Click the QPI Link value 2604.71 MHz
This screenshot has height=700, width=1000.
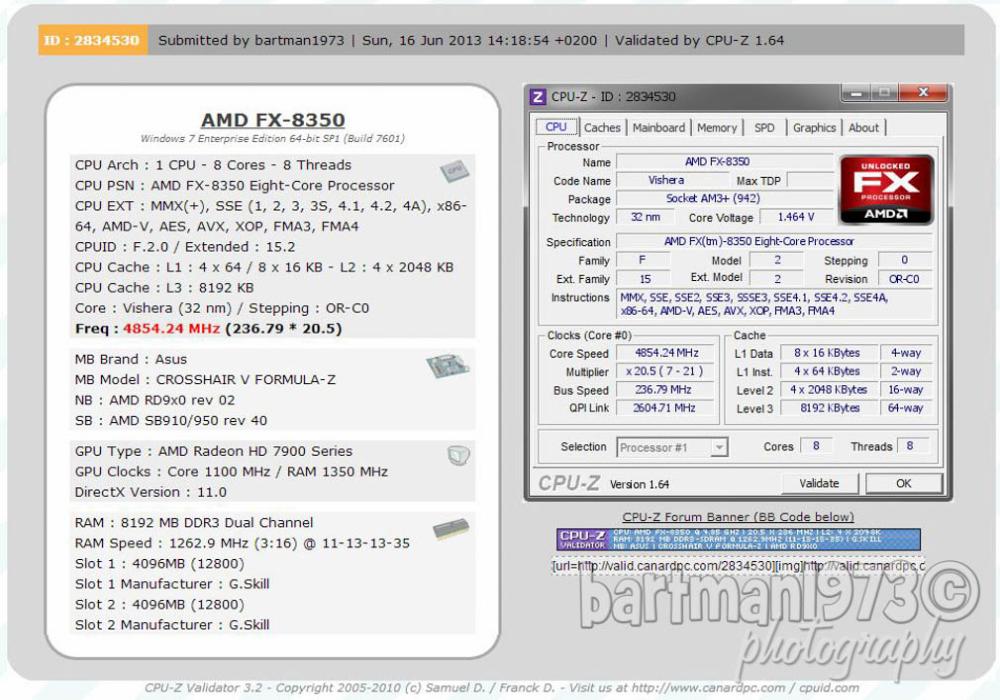click(666, 408)
